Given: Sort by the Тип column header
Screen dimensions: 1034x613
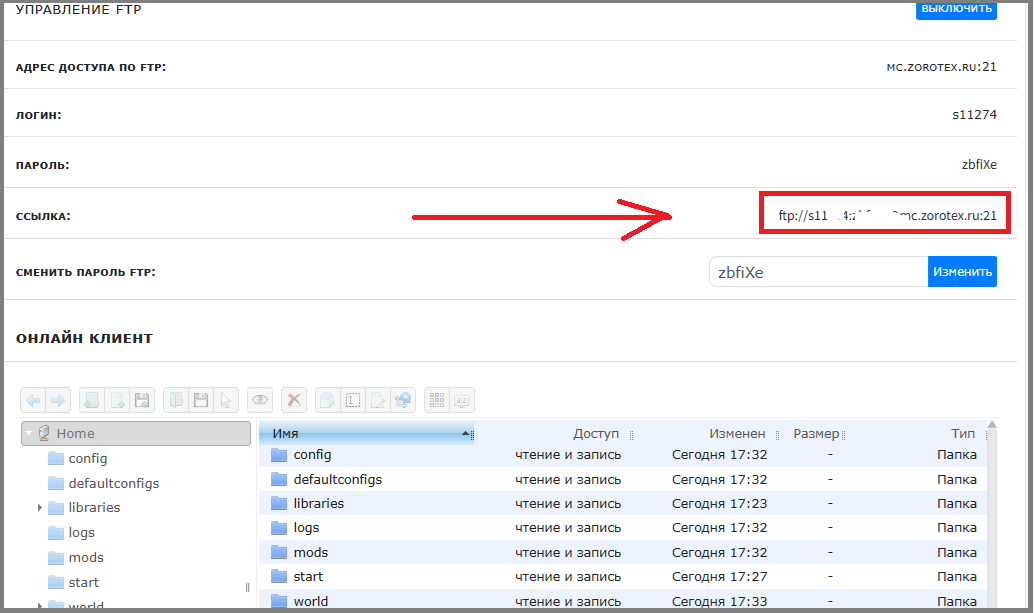Looking at the screenshot, I should 963,433.
